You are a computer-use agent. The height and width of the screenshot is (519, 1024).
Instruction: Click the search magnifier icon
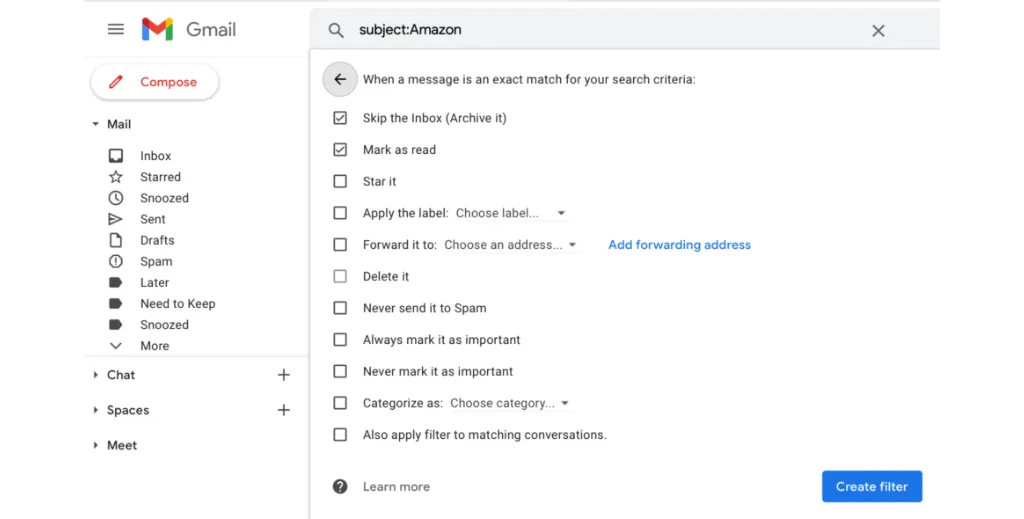coord(336,30)
